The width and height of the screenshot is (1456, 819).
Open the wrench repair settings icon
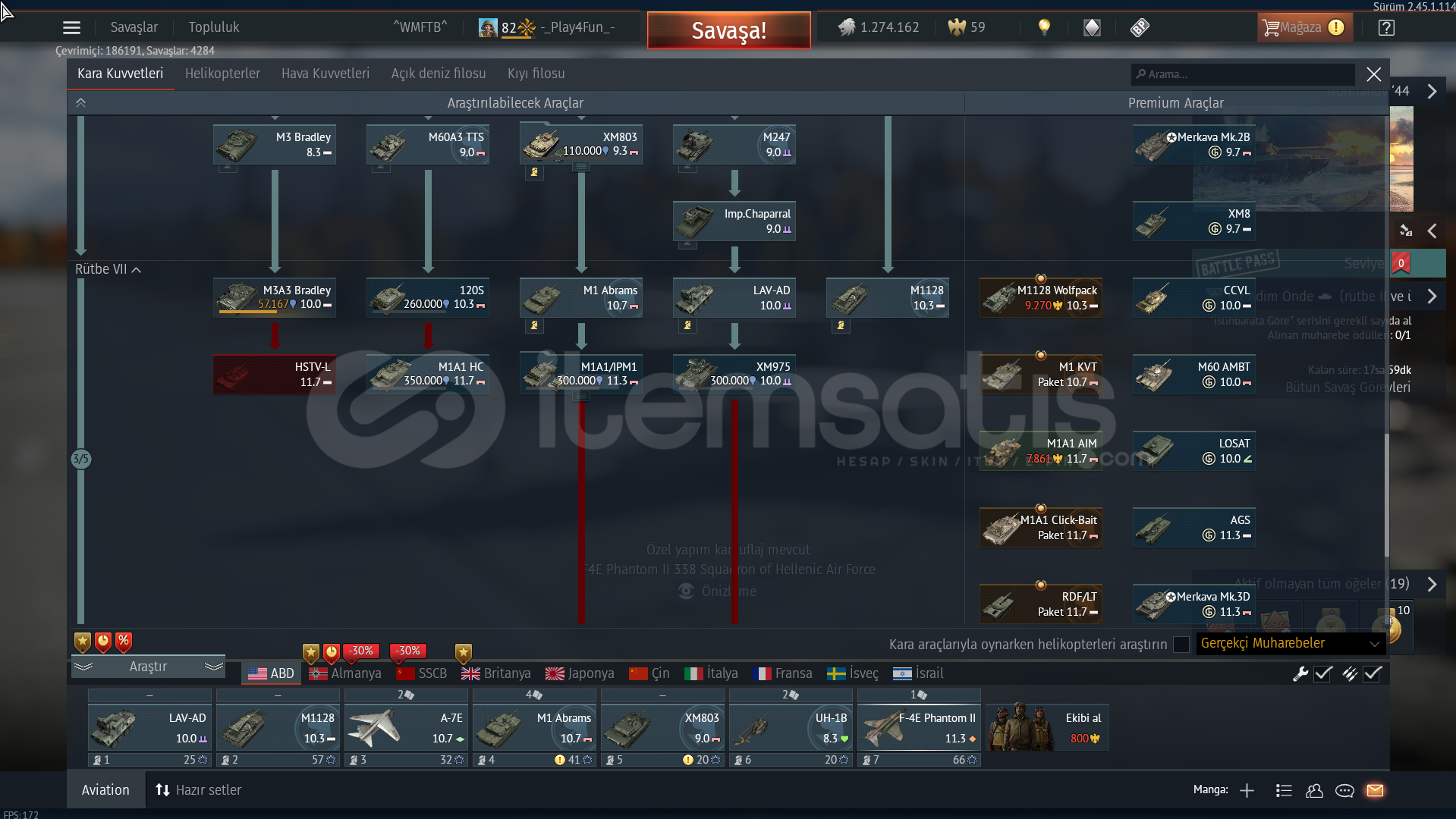pos(1300,673)
